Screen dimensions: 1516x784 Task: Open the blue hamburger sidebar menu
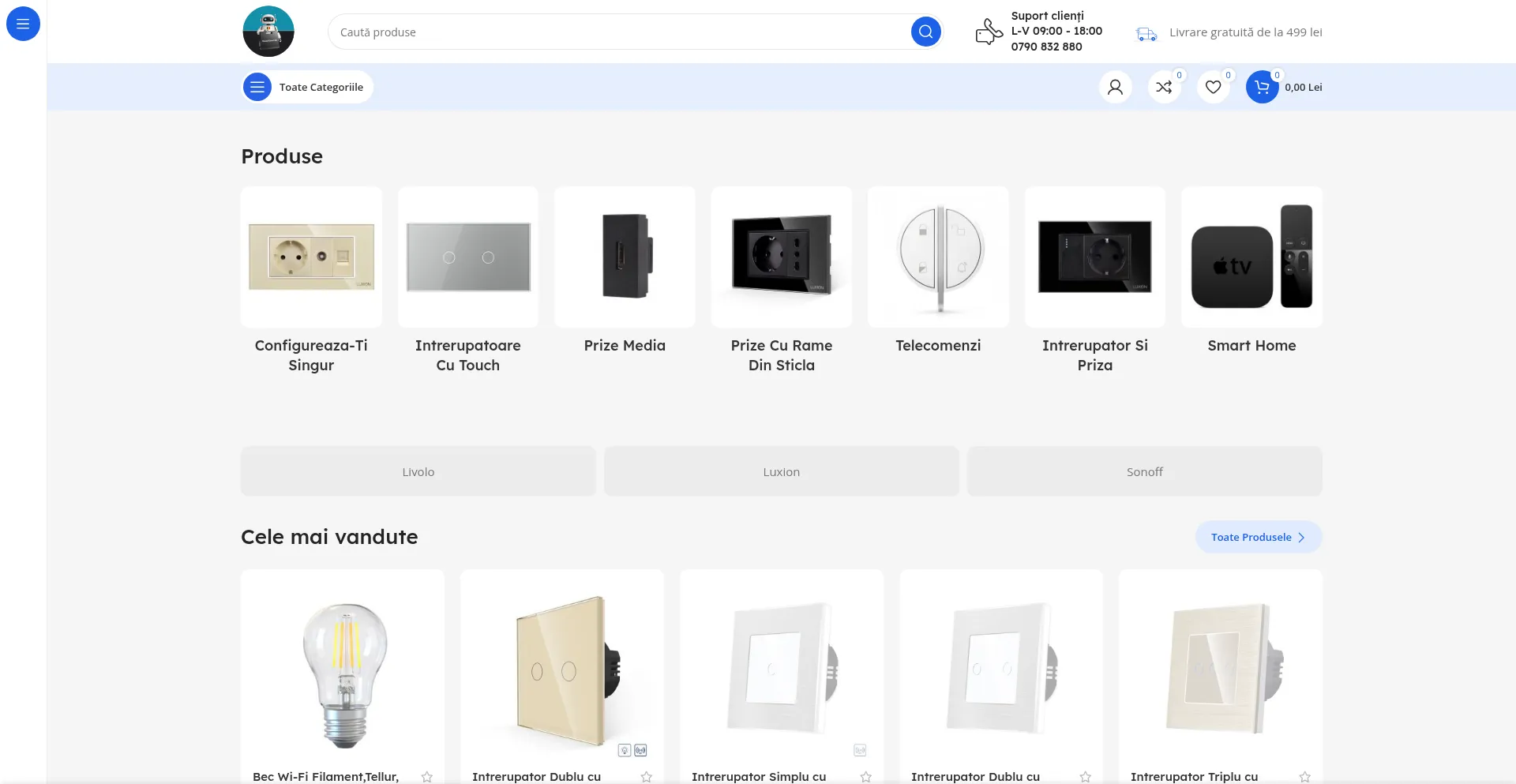23,24
